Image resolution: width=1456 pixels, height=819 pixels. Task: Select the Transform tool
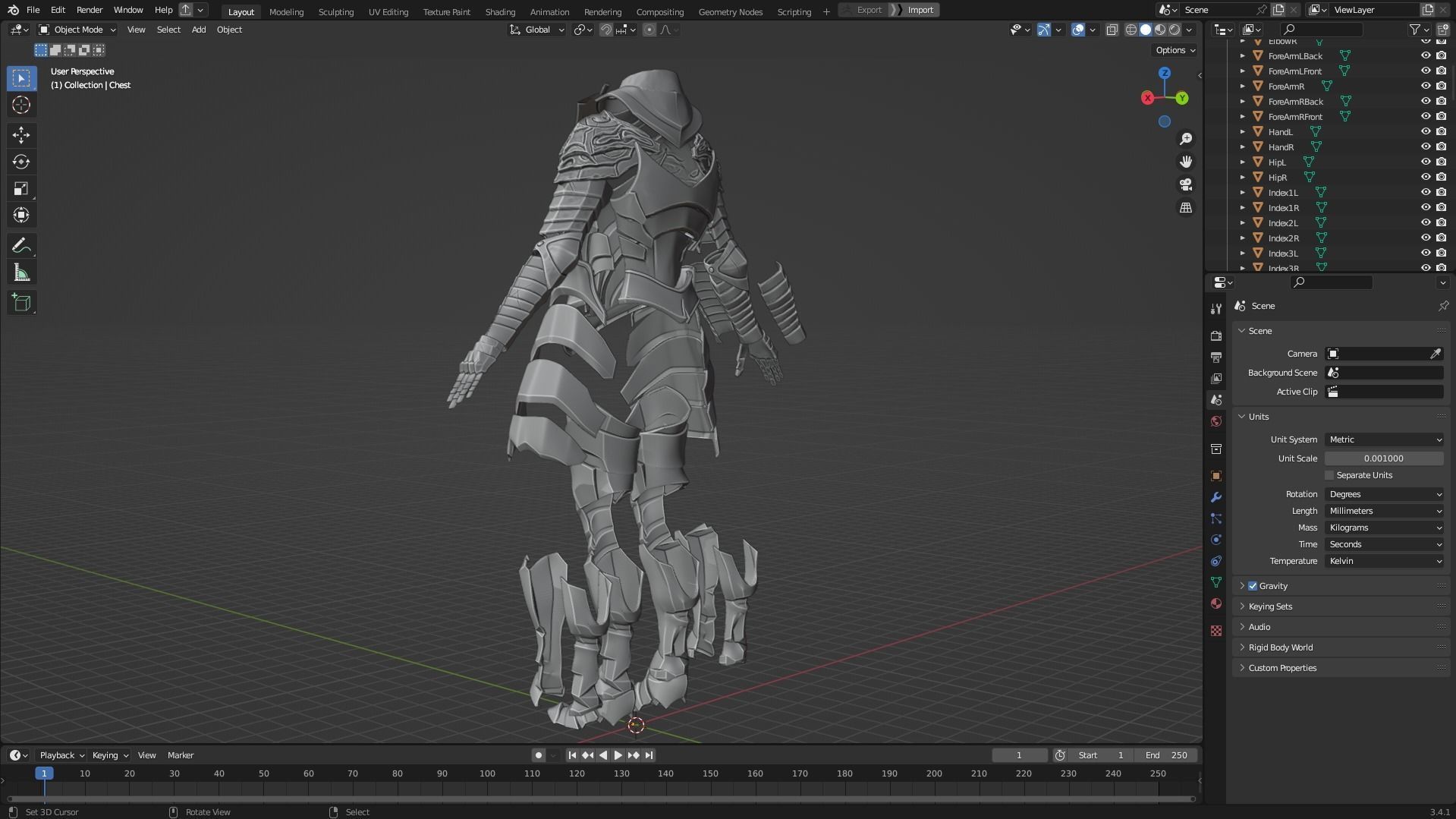click(x=21, y=215)
